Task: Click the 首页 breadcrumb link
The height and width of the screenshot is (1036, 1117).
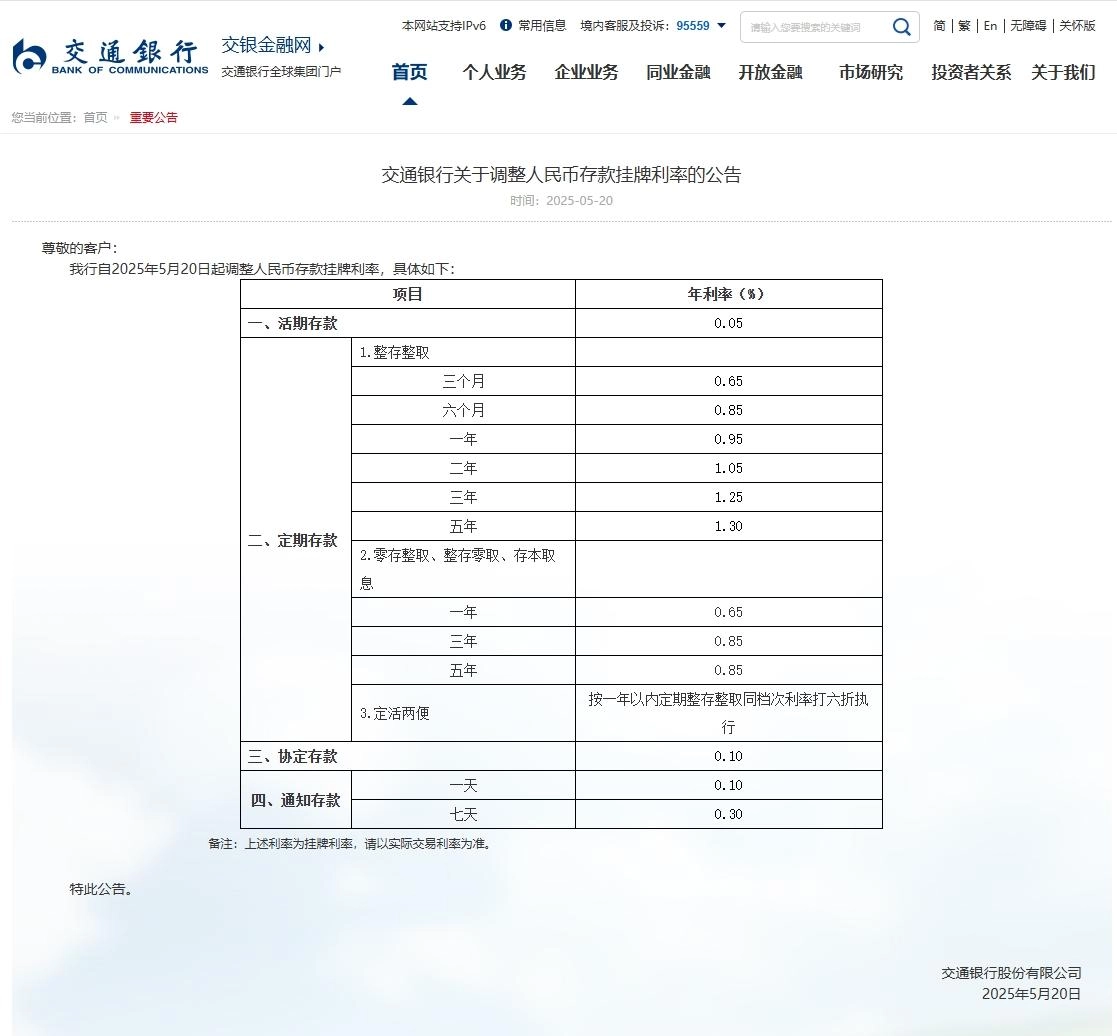Action: pos(94,117)
